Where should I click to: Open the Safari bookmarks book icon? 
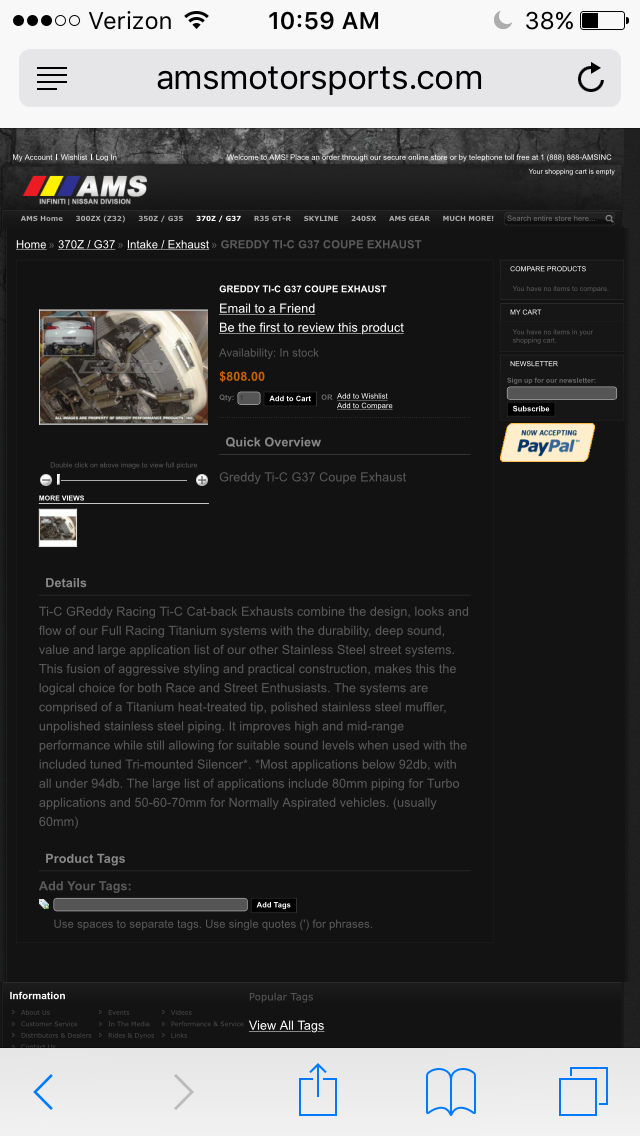(x=451, y=1091)
